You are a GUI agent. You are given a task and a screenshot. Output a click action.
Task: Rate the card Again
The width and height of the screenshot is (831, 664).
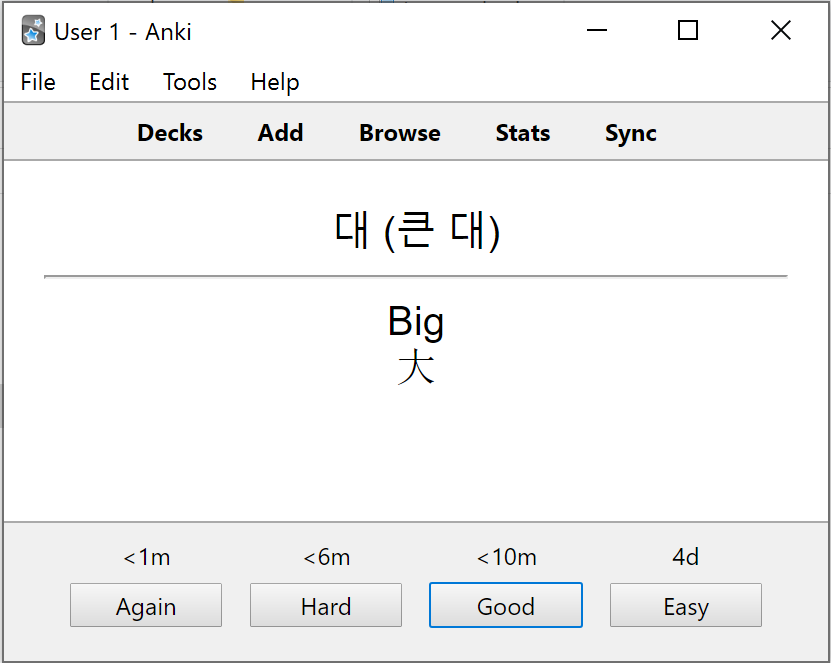tap(146, 605)
